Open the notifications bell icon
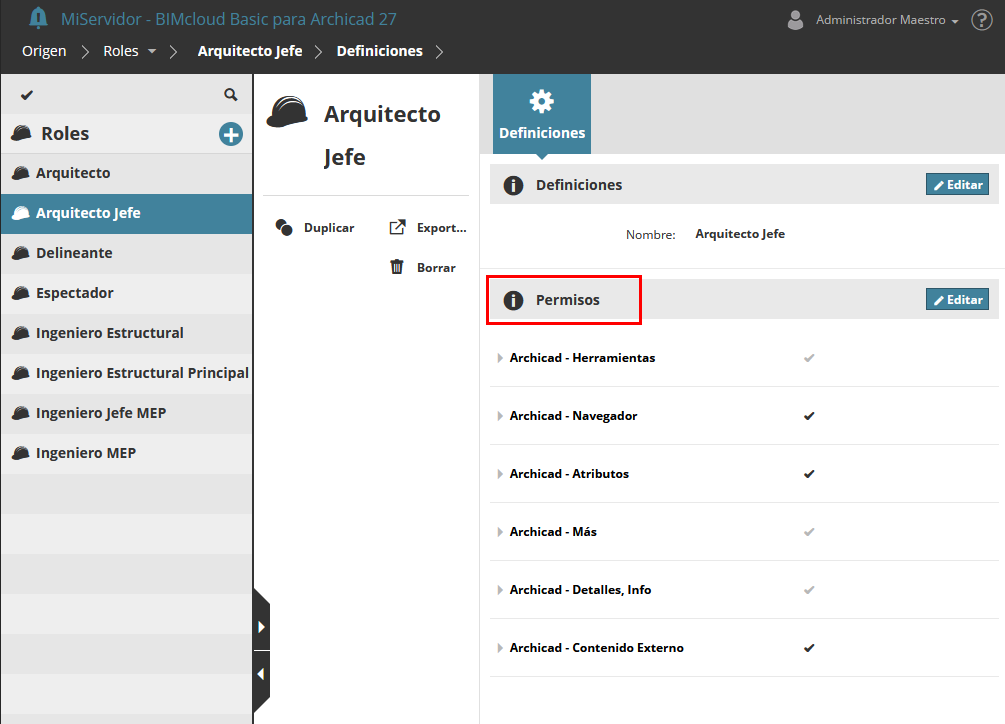1005x724 pixels. point(38,18)
